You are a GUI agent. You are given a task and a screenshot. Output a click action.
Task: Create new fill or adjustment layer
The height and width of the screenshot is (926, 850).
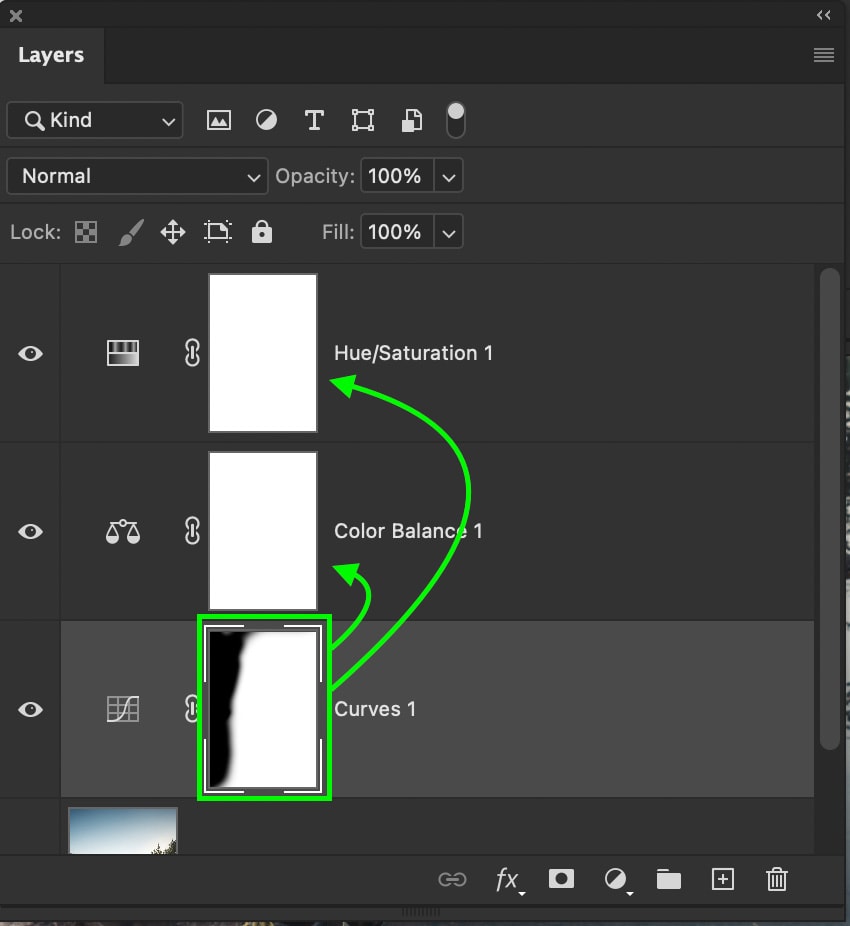pyautogui.click(x=617, y=880)
